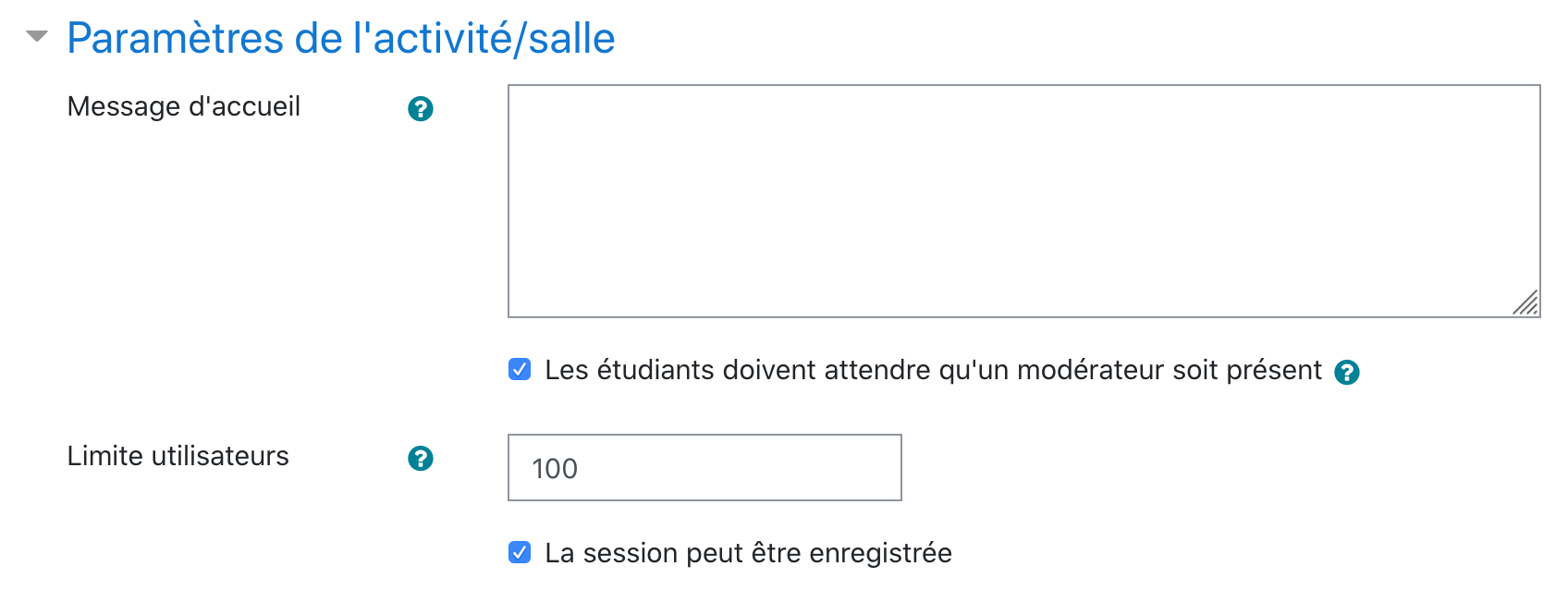Toggle the checkbox above Limite utilisateurs field

(x=520, y=370)
